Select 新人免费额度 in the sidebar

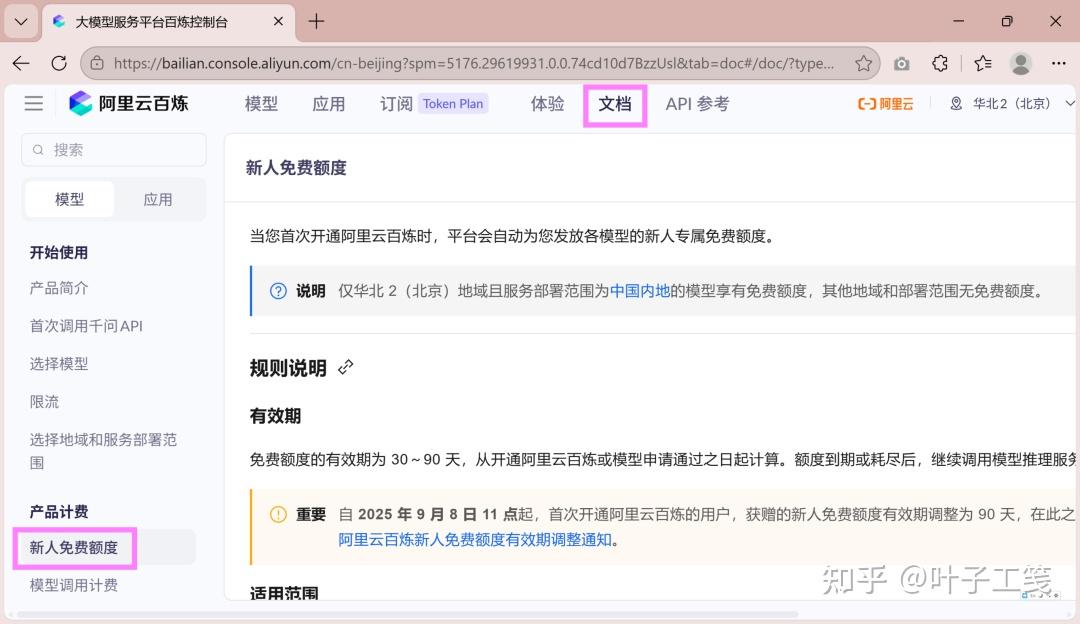[x=74, y=548]
